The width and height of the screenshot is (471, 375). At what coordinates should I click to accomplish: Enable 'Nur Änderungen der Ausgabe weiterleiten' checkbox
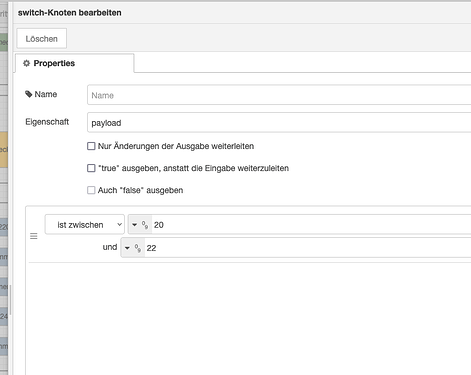pos(91,146)
